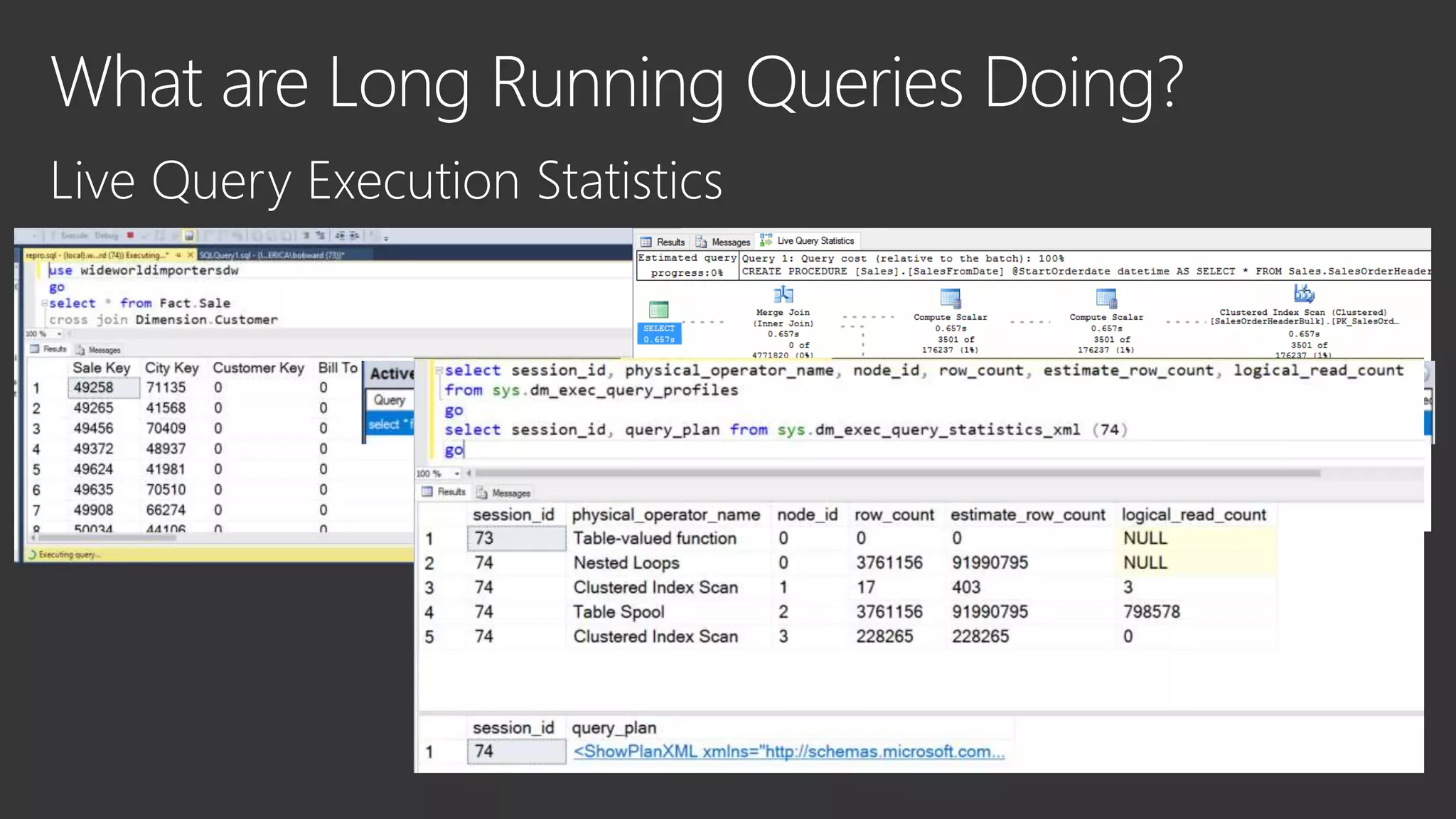Click the second Compute Scalar operator icon
The width and height of the screenshot is (1456, 819).
(x=1106, y=298)
